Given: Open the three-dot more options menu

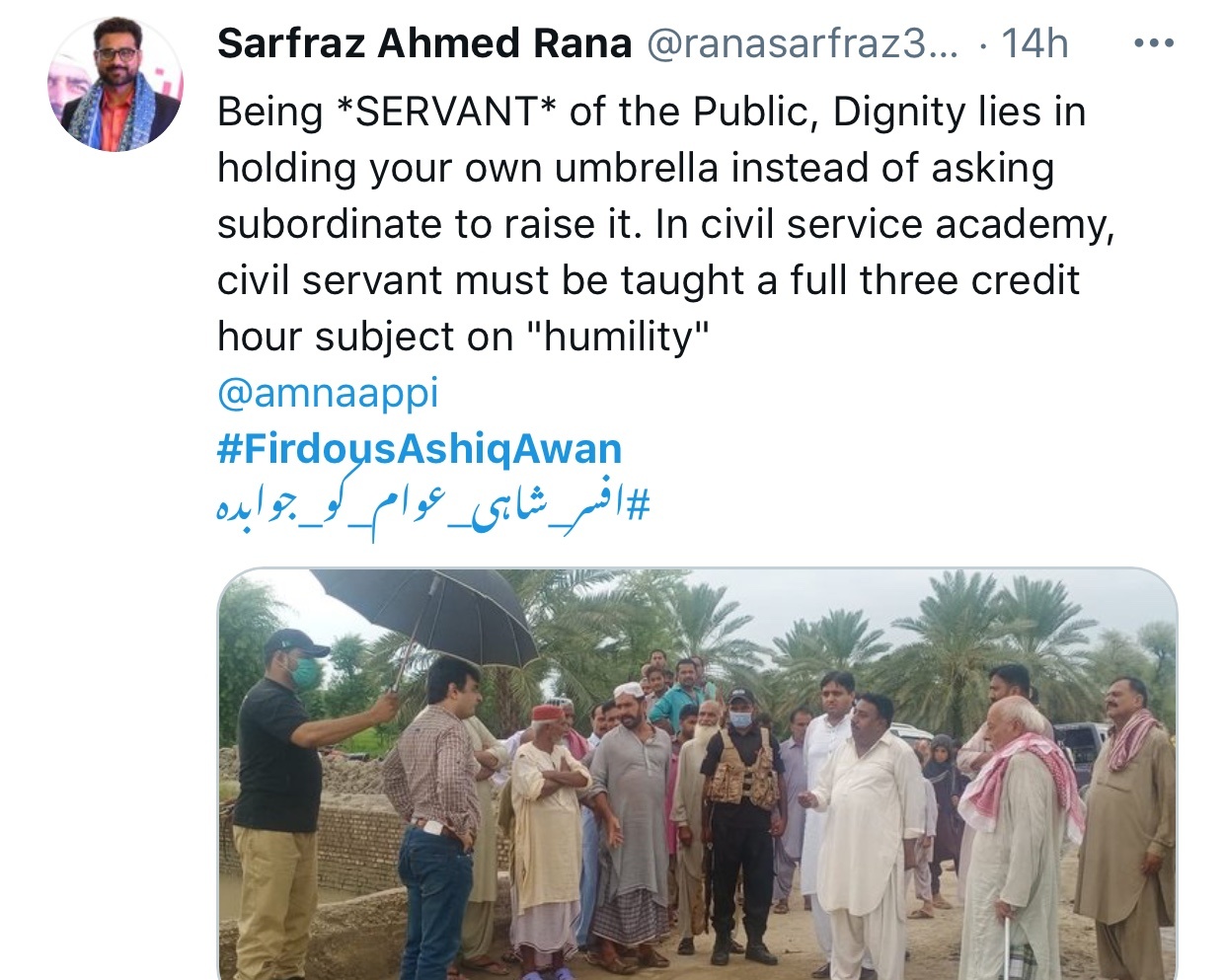Looking at the screenshot, I should coord(1153,43).
